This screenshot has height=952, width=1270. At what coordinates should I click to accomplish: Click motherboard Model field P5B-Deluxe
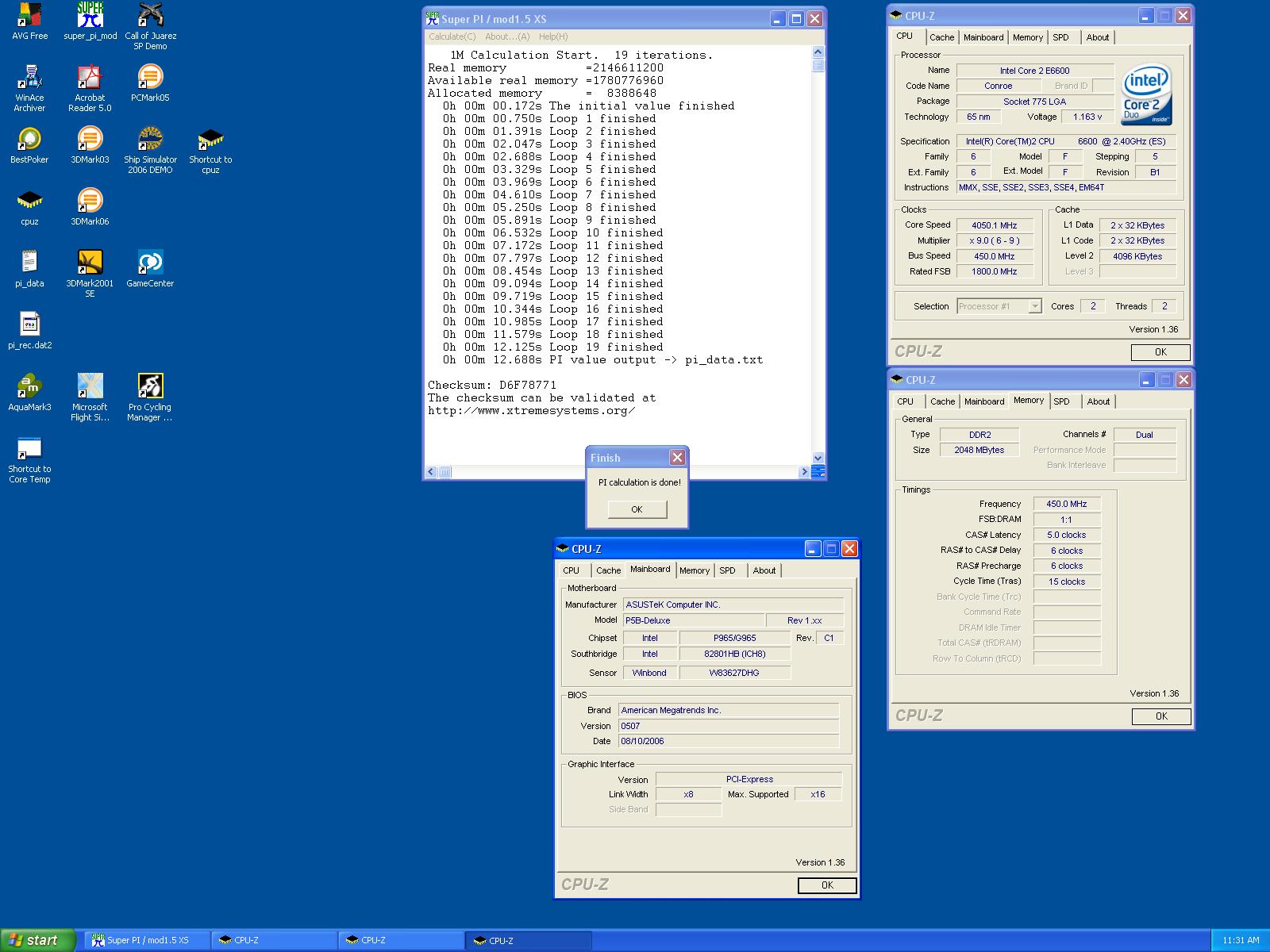coord(693,620)
